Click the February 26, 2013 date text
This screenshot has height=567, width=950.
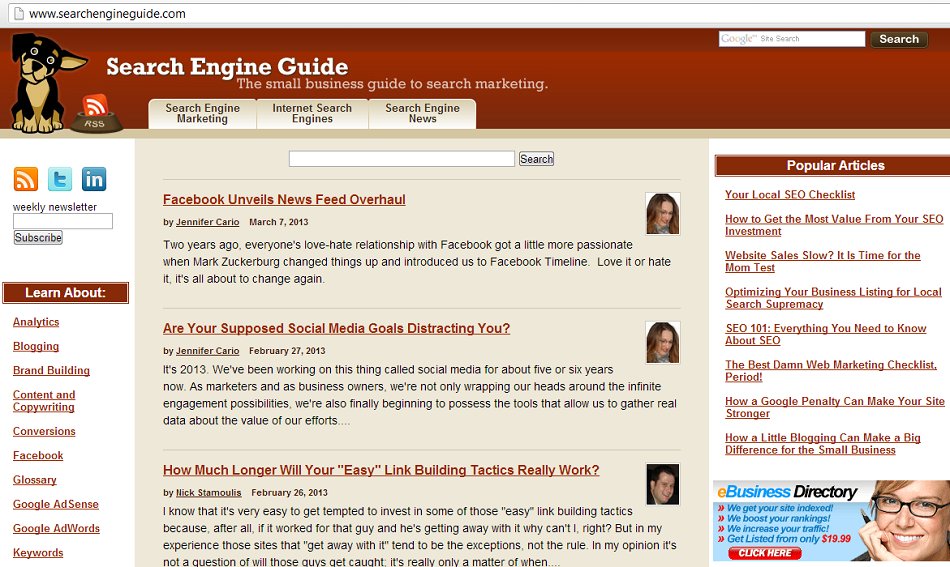pos(290,492)
